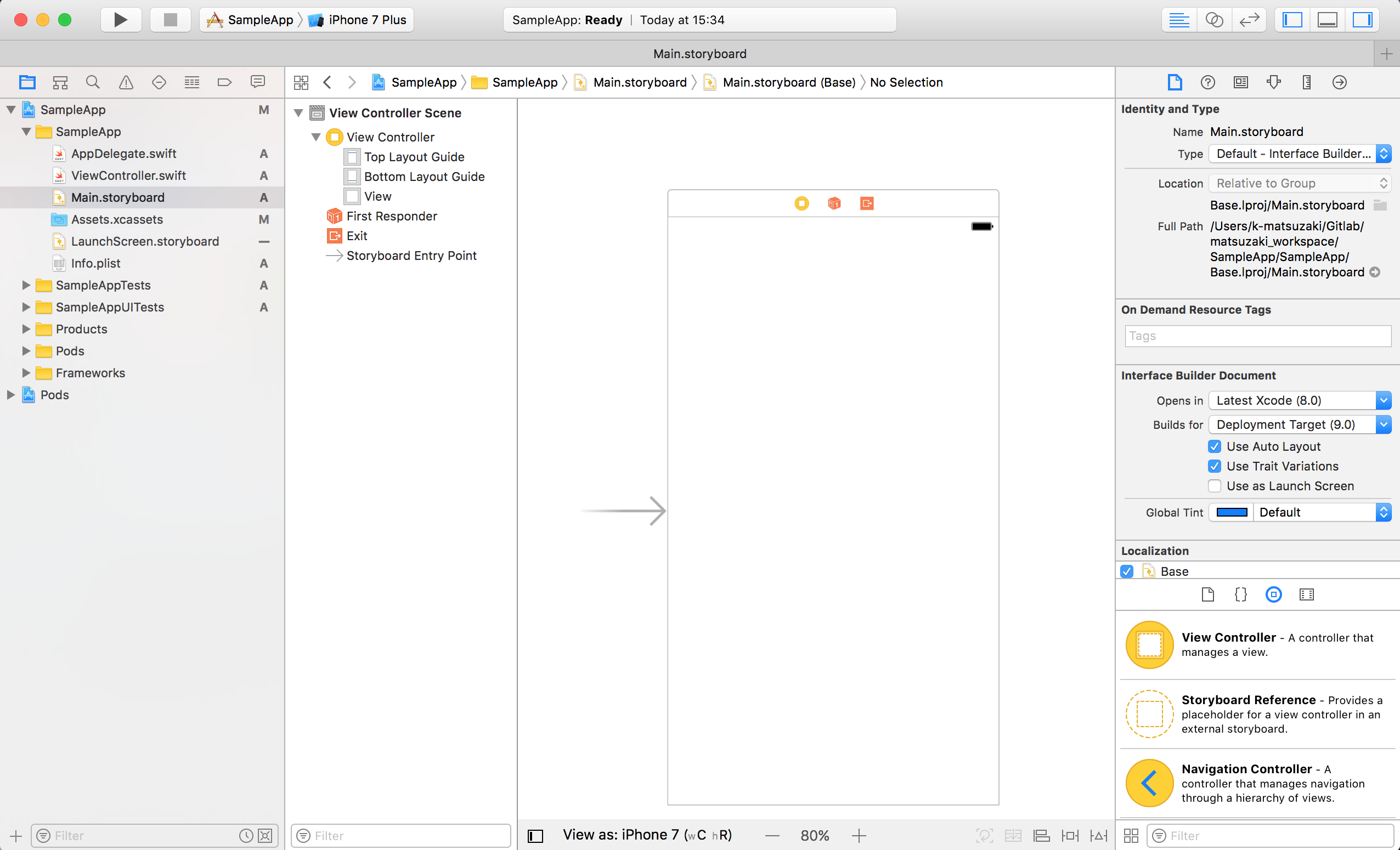Viewport: 1400px width, 850px height.
Task: Open the Global Tint color swatch
Action: (1232, 512)
